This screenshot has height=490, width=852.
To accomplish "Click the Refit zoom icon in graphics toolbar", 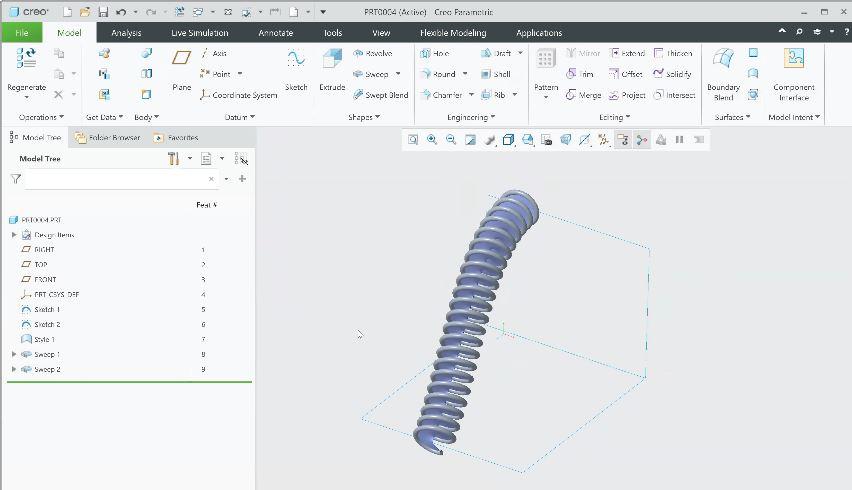I will pyautogui.click(x=413, y=140).
